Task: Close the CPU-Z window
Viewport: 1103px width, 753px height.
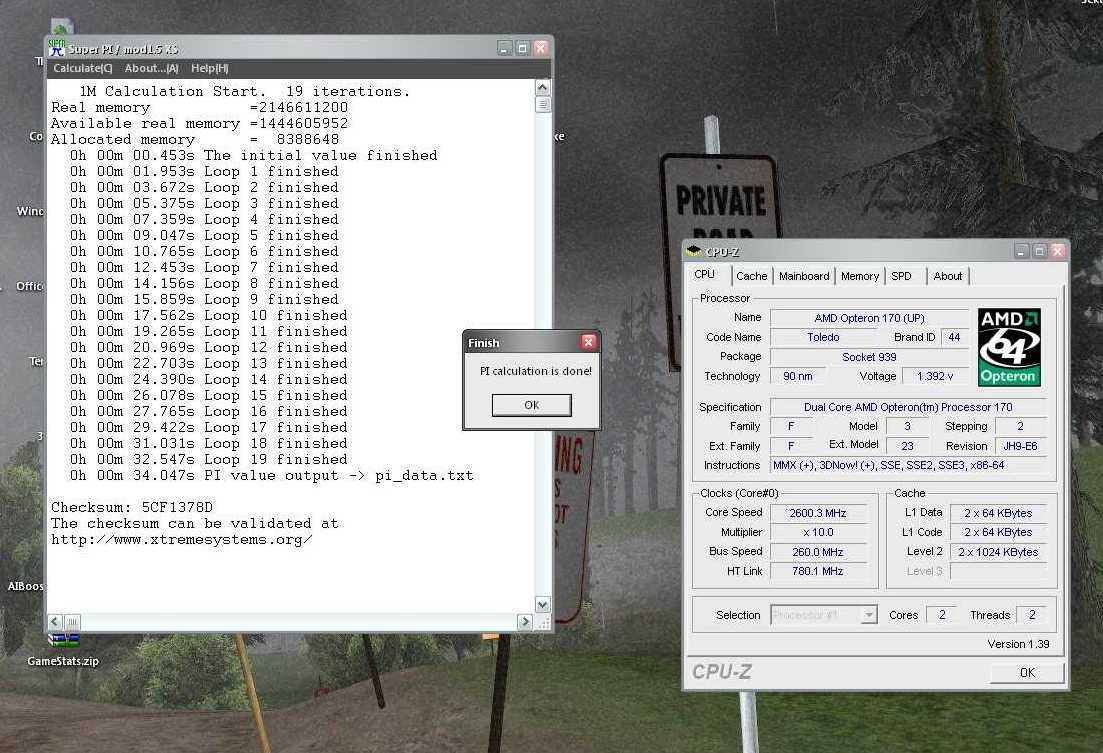Action: point(1057,251)
